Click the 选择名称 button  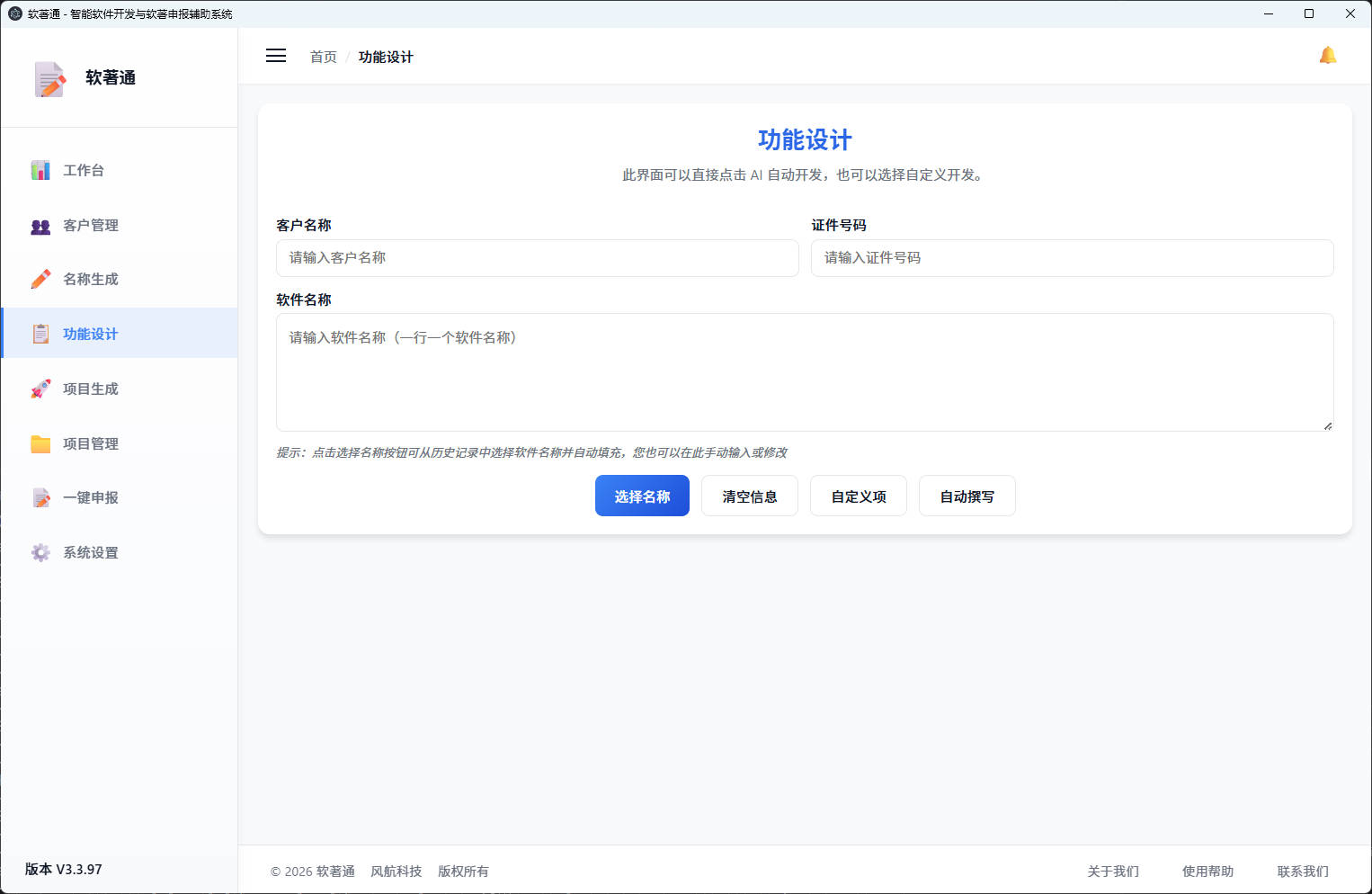pyautogui.click(x=642, y=496)
